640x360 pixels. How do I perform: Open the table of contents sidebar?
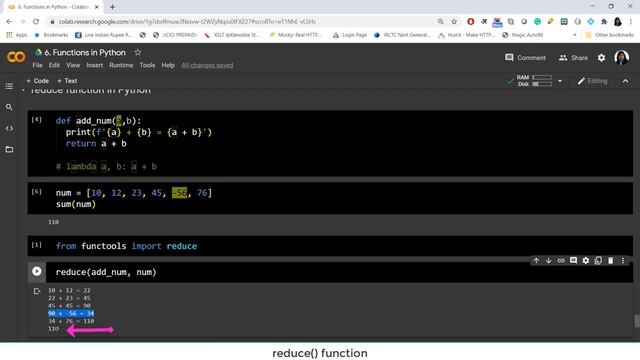coord(9,86)
